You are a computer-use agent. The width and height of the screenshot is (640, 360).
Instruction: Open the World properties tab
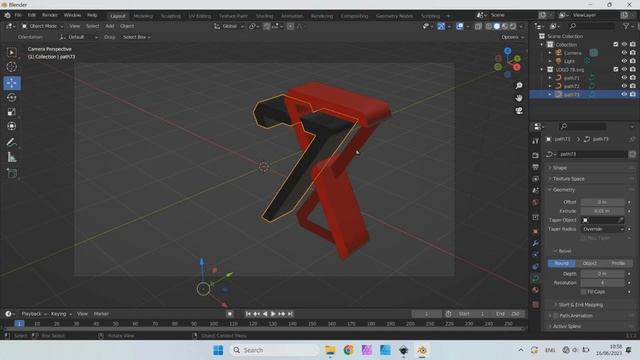[536, 202]
